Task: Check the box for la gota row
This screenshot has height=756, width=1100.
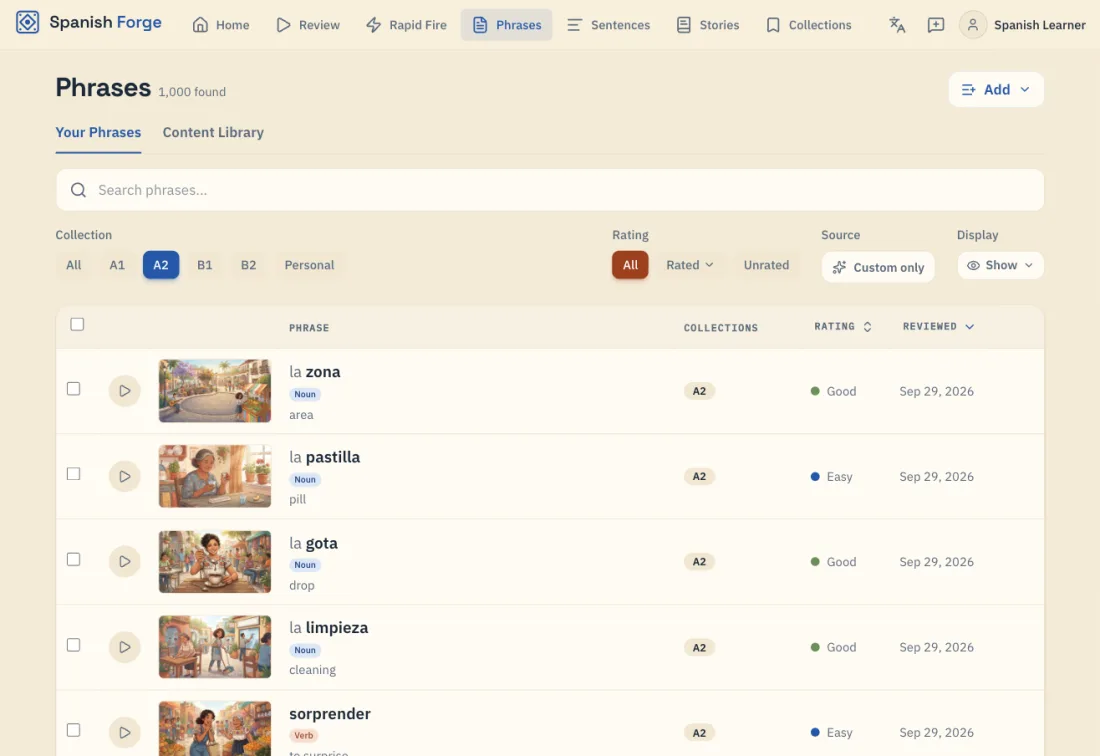Action: point(74,560)
